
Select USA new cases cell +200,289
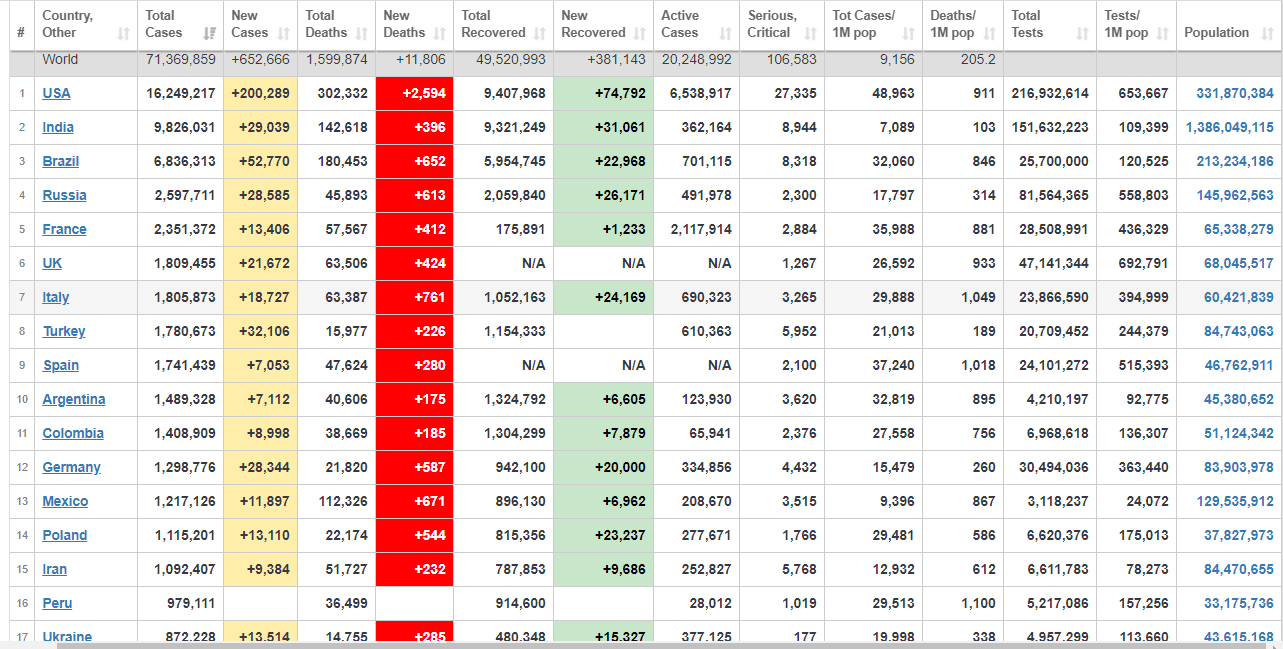click(x=259, y=93)
